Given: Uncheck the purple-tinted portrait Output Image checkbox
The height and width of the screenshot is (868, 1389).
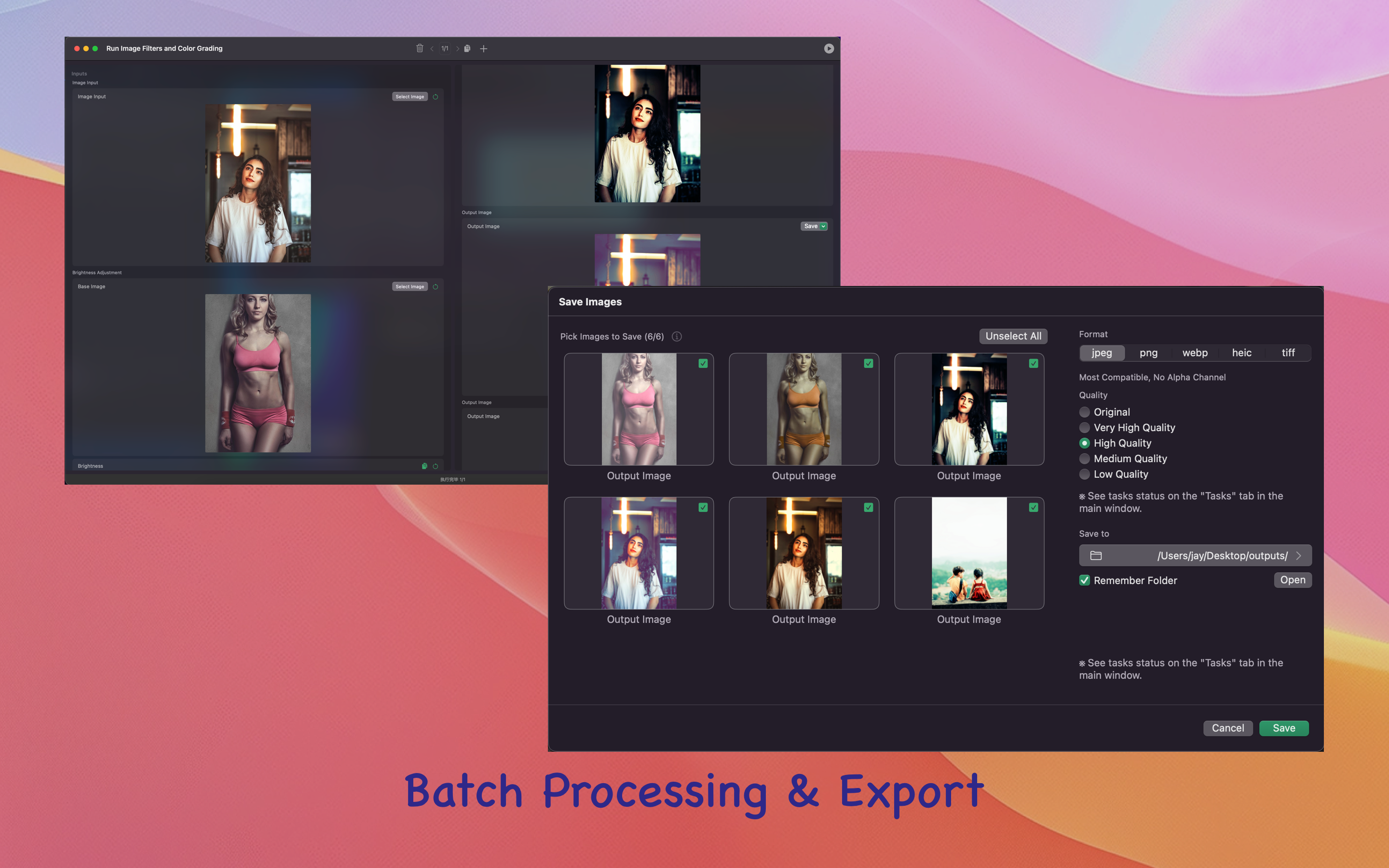Looking at the screenshot, I should point(703,507).
